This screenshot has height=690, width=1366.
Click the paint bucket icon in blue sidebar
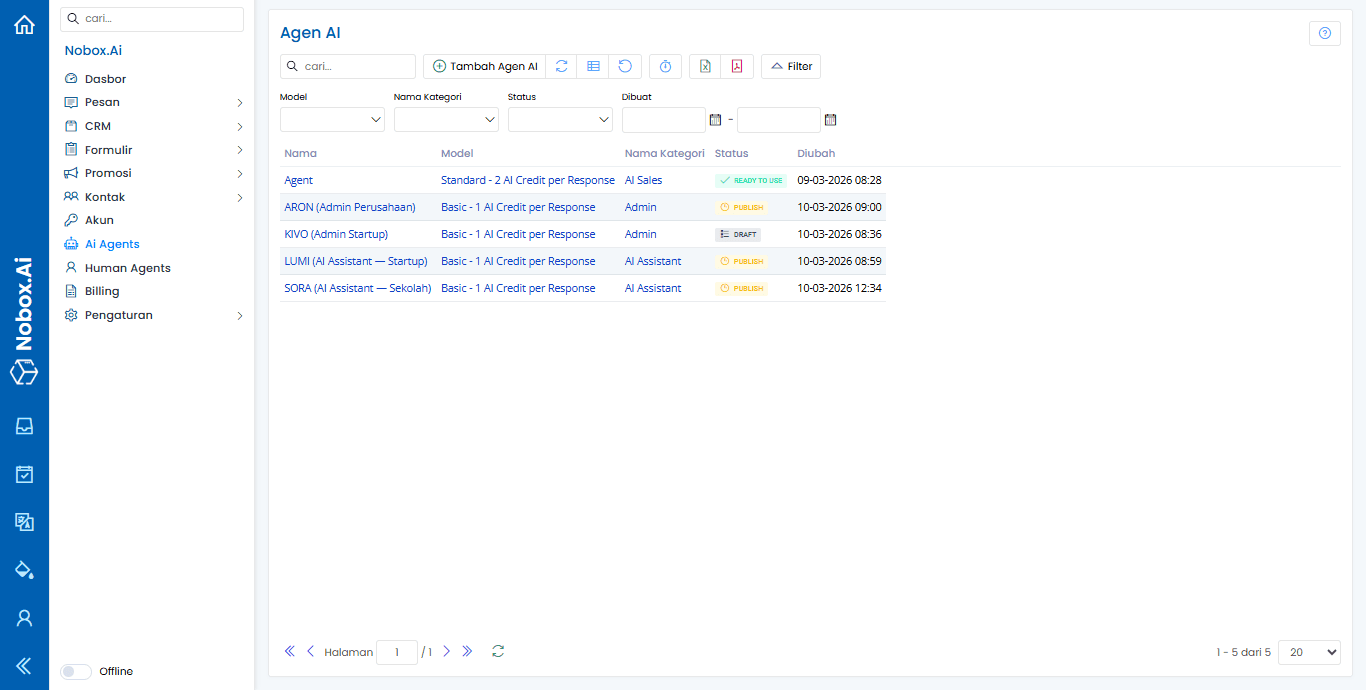pos(24,570)
